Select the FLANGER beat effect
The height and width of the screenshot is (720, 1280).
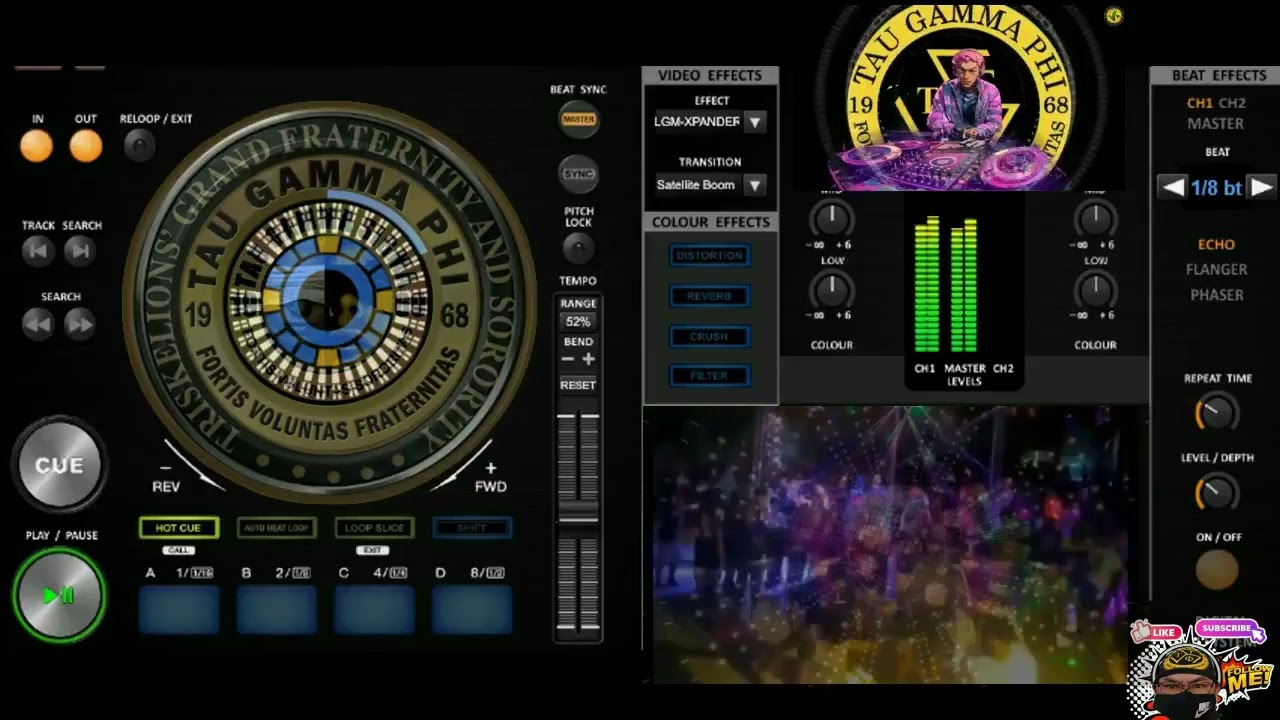(1217, 269)
